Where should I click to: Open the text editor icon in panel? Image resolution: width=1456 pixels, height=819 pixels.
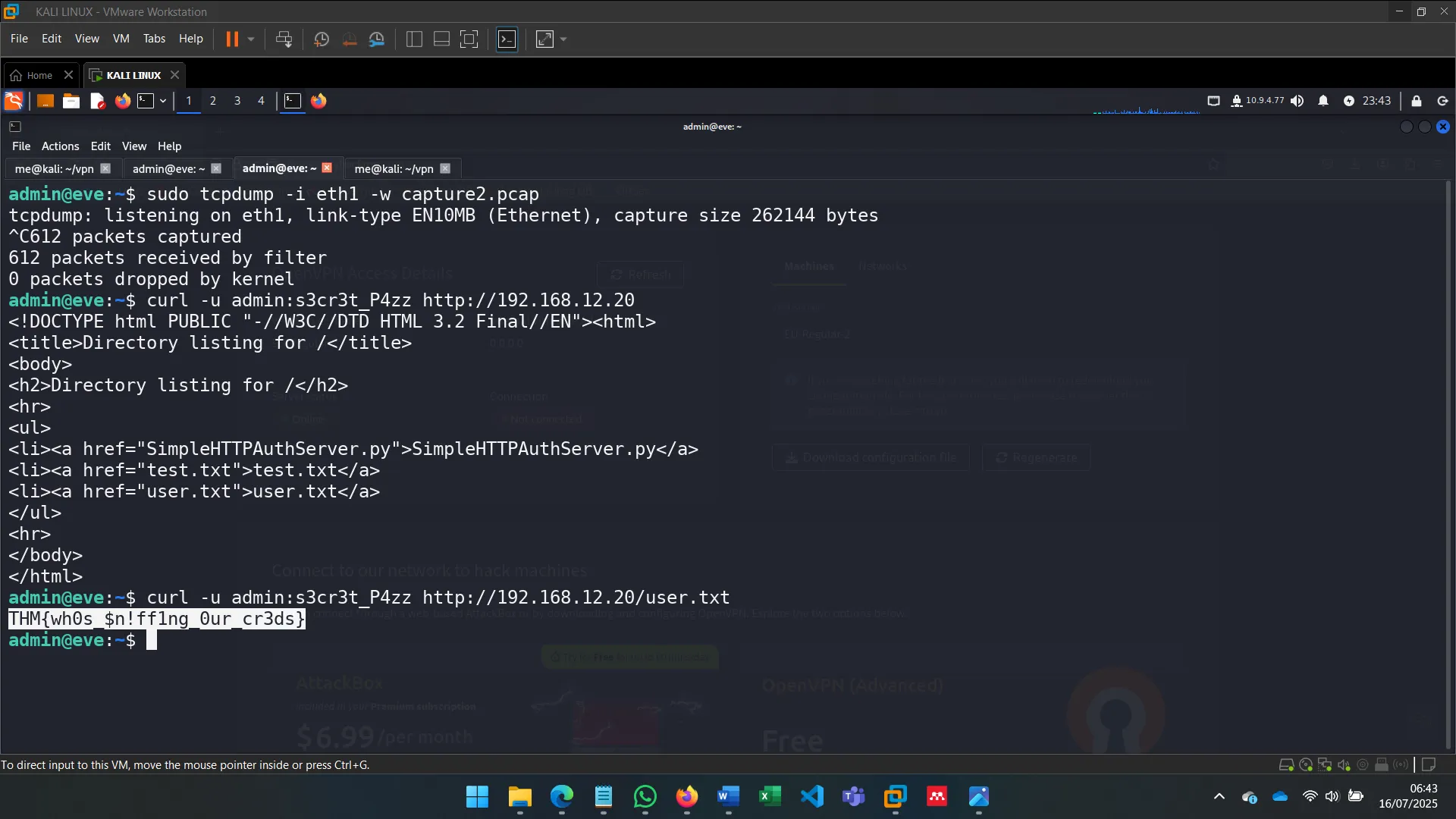point(97,101)
